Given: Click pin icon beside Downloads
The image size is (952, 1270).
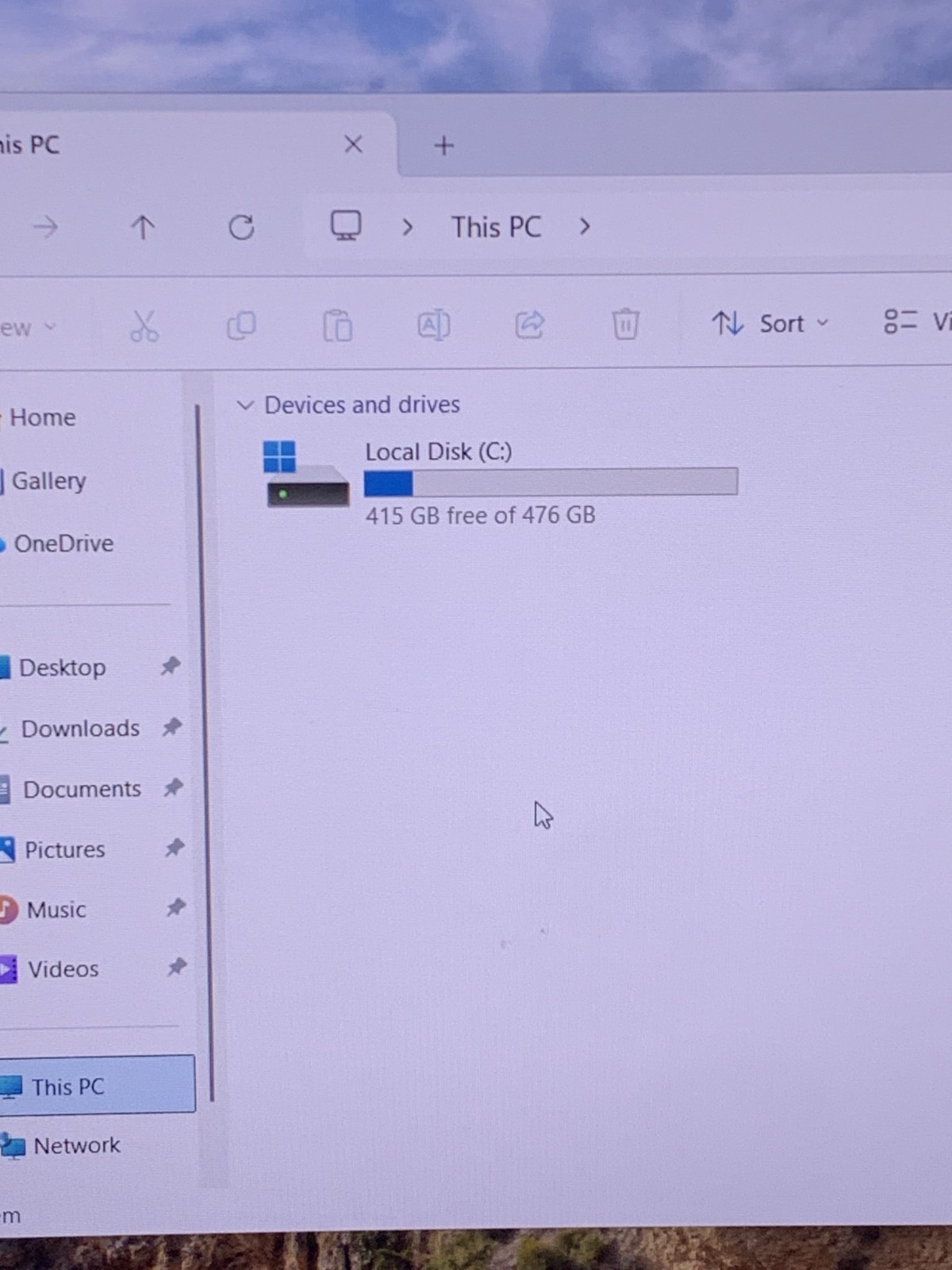Looking at the screenshot, I should [x=172, y=726].
